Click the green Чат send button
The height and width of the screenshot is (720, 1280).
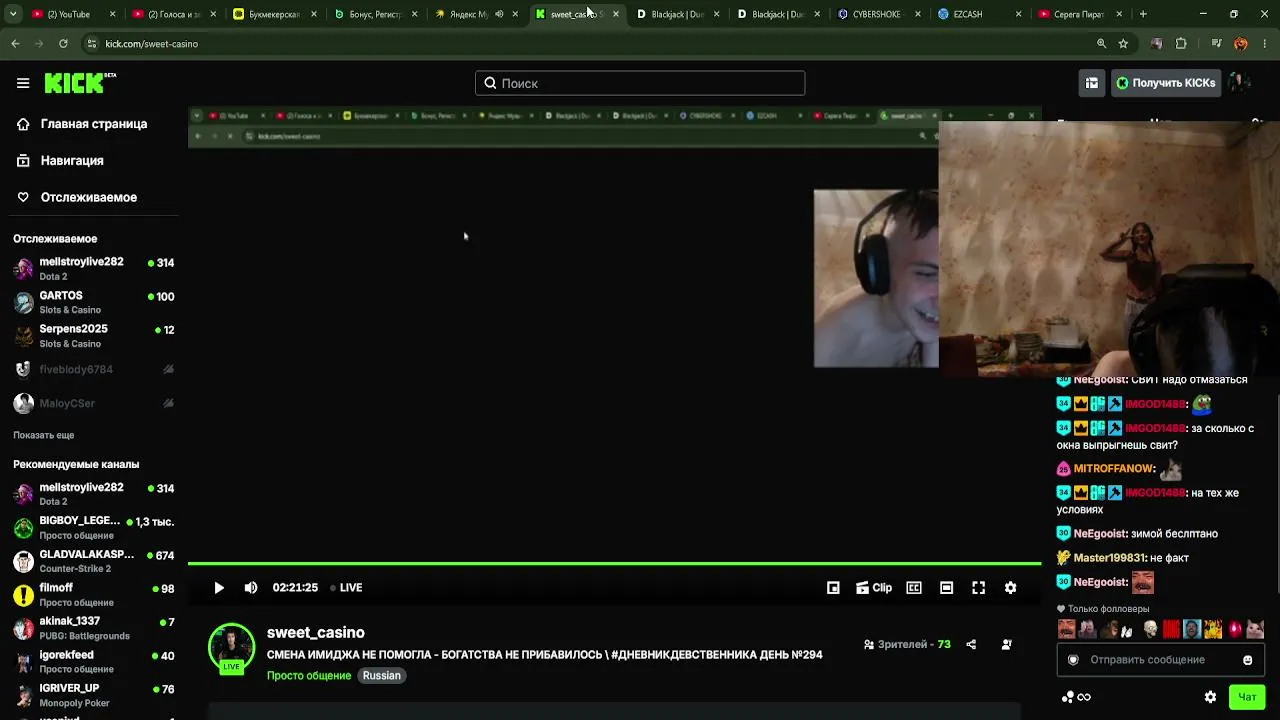(1247, 697)
